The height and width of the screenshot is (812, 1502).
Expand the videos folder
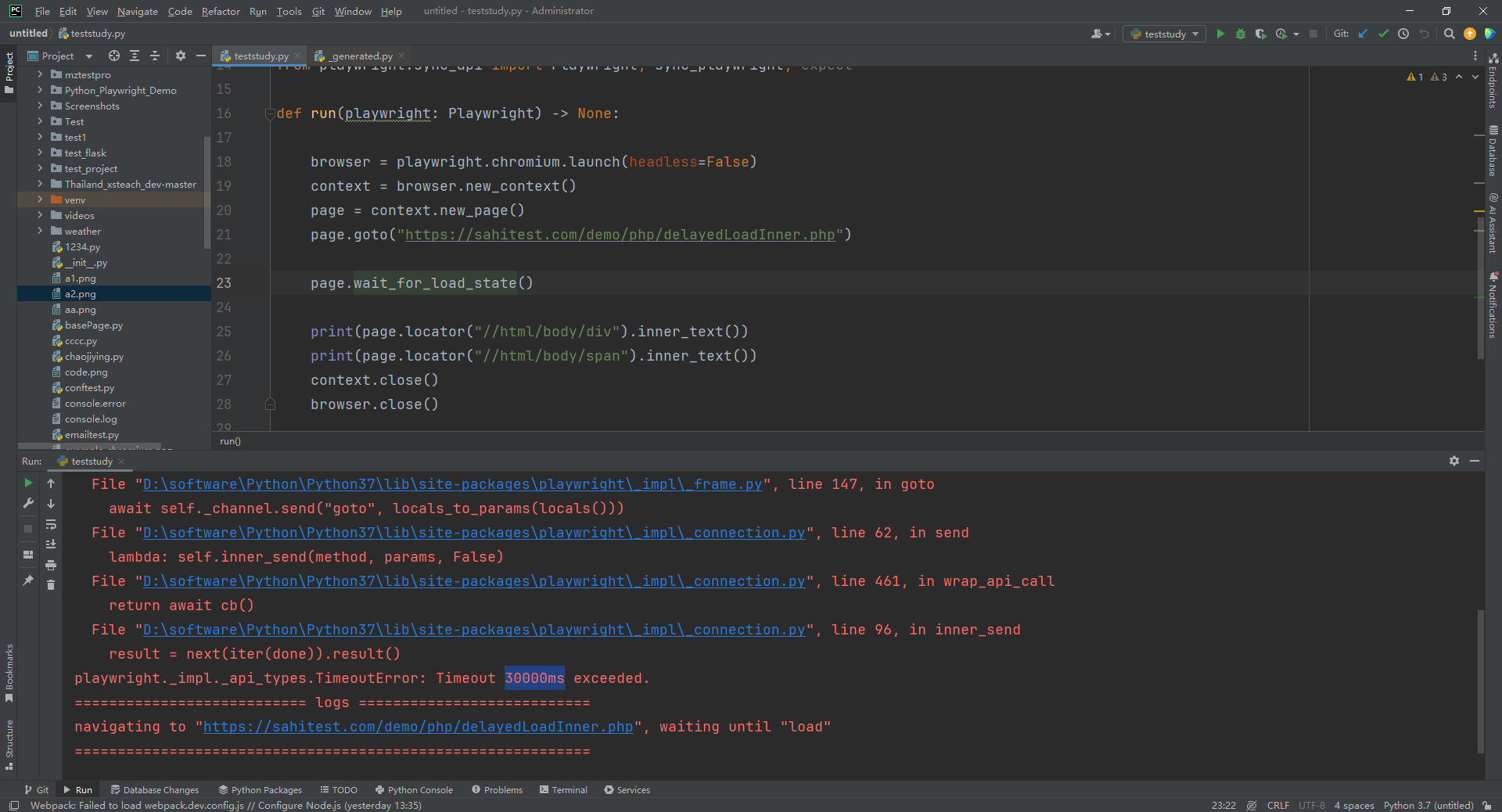(x=40, y=215)
